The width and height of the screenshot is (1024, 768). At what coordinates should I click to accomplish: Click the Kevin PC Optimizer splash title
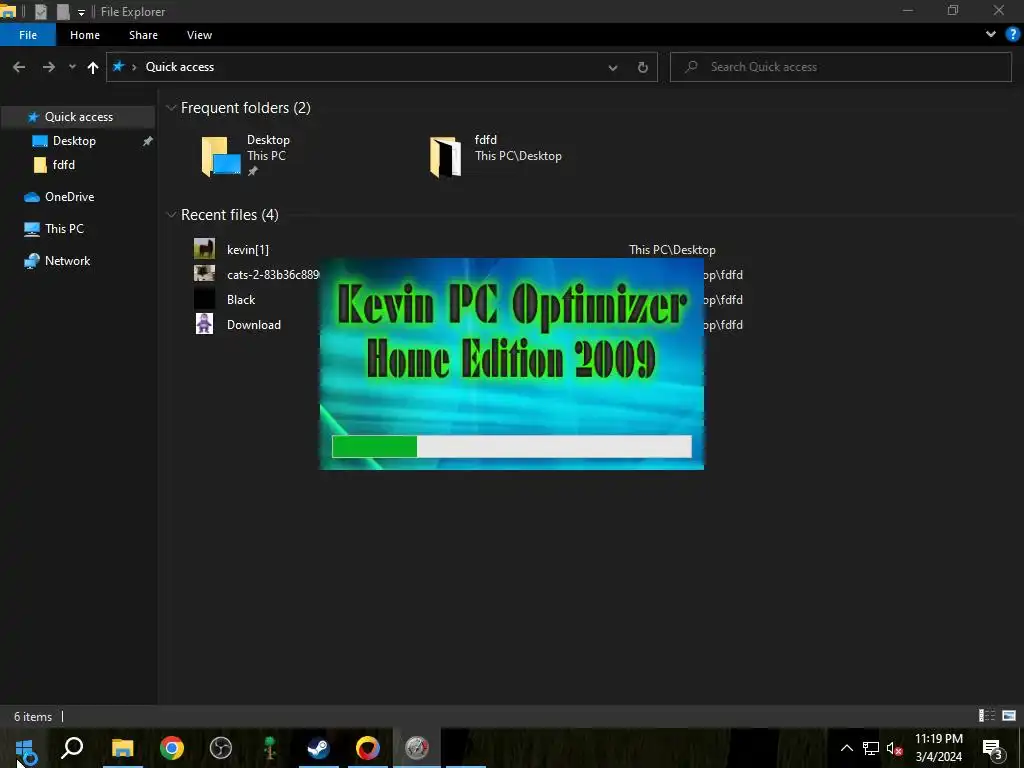[x=511, y=330]
